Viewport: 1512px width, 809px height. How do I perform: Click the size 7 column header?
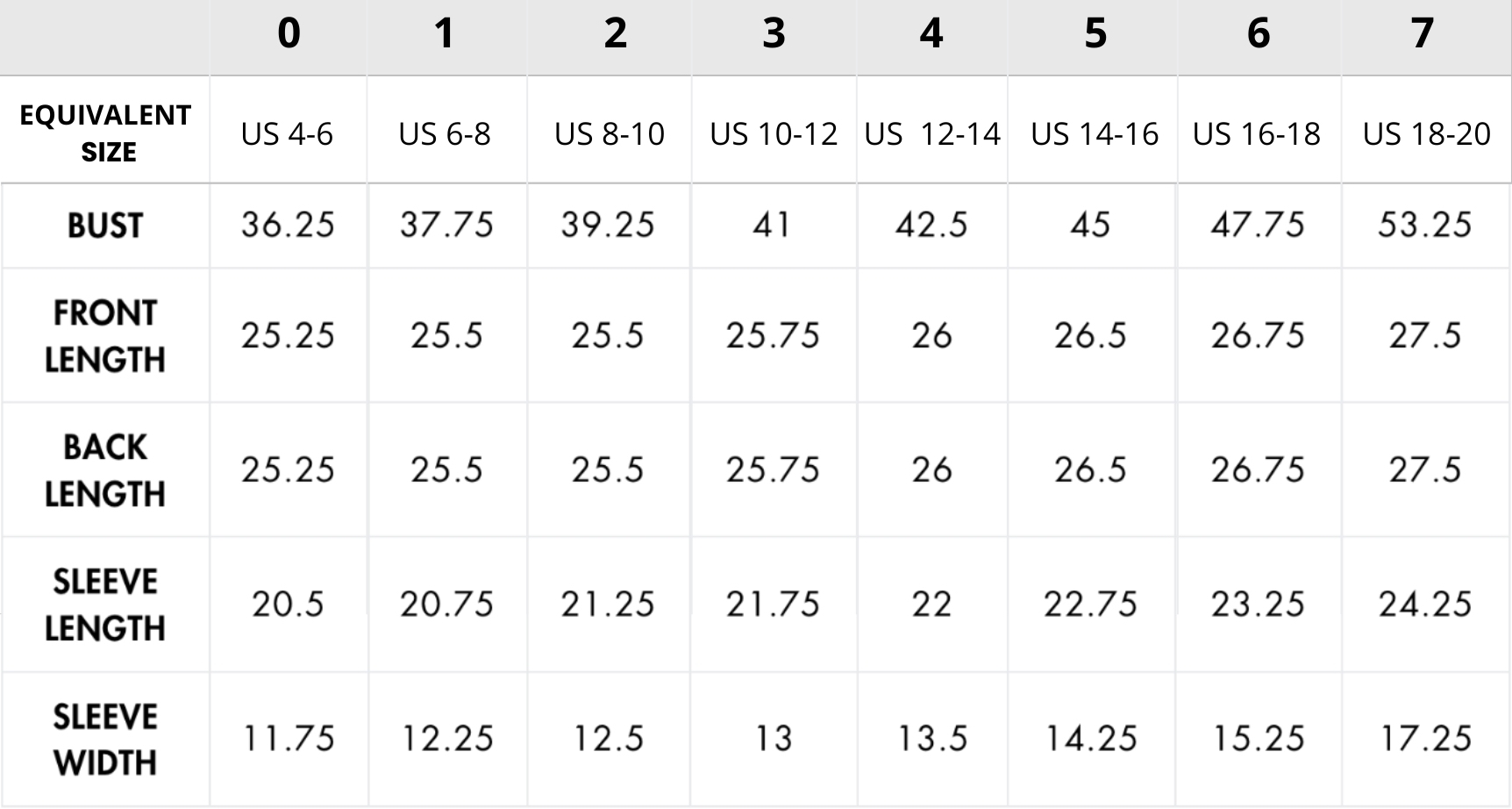click(1422, 34)
